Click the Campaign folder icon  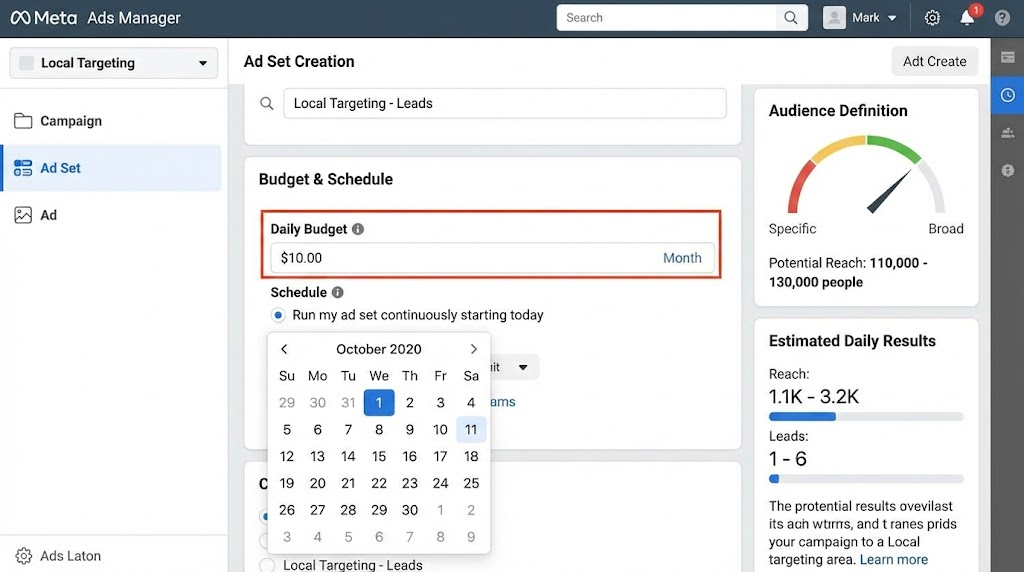coord(23,121)
